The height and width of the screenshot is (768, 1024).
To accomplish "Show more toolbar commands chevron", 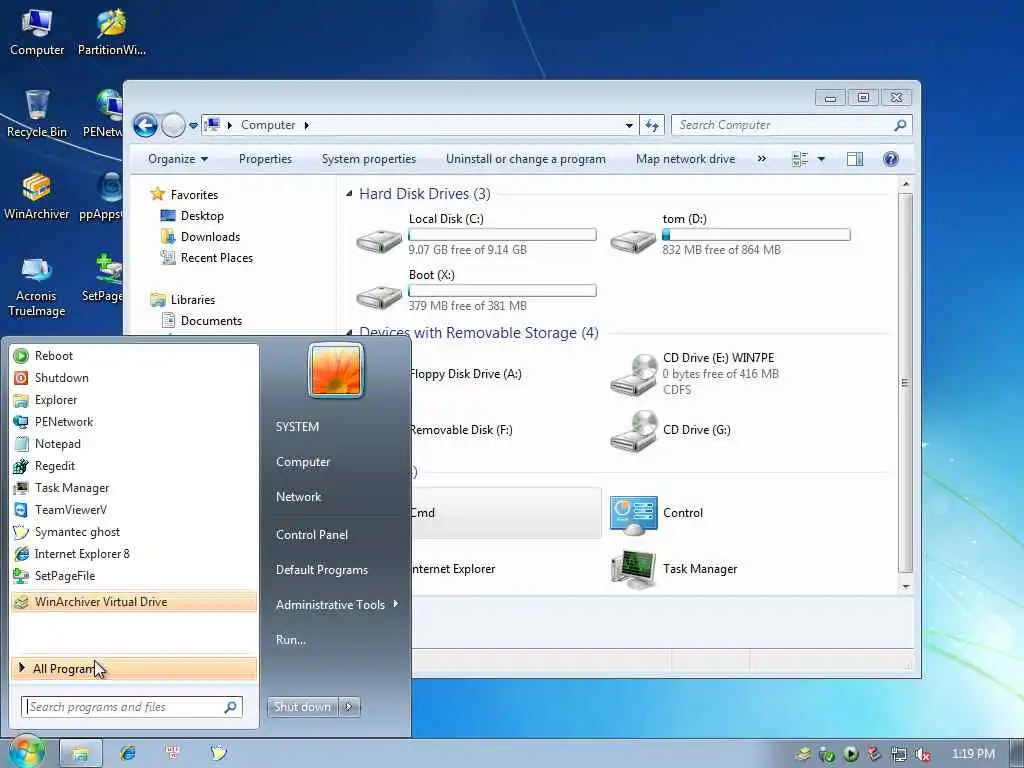I will tap(761, 159).
